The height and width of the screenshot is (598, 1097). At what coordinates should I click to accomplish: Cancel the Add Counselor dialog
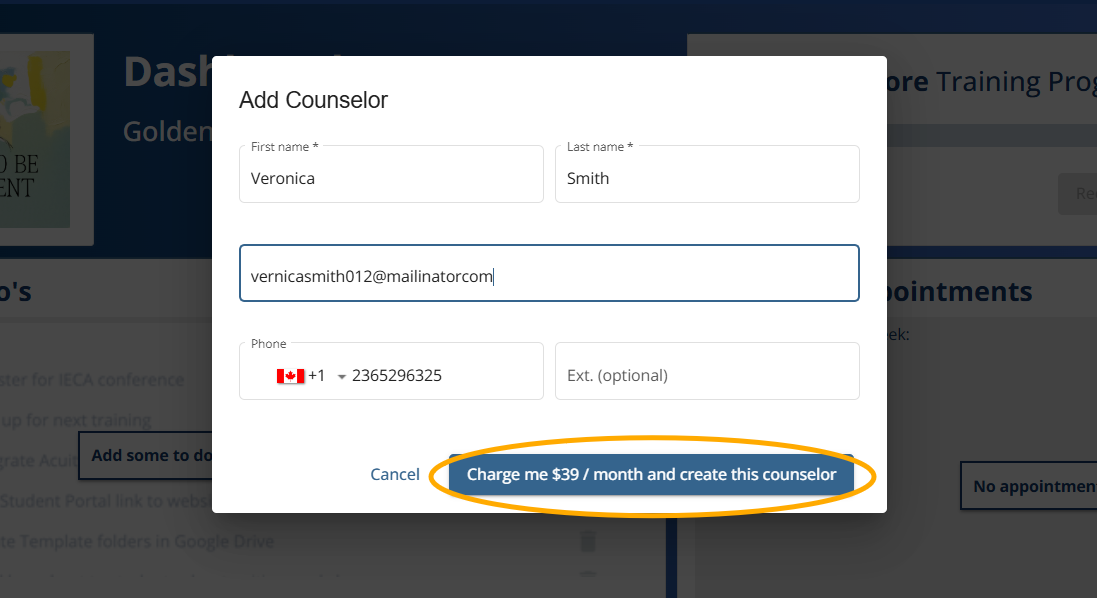click(x=395, y=474)
